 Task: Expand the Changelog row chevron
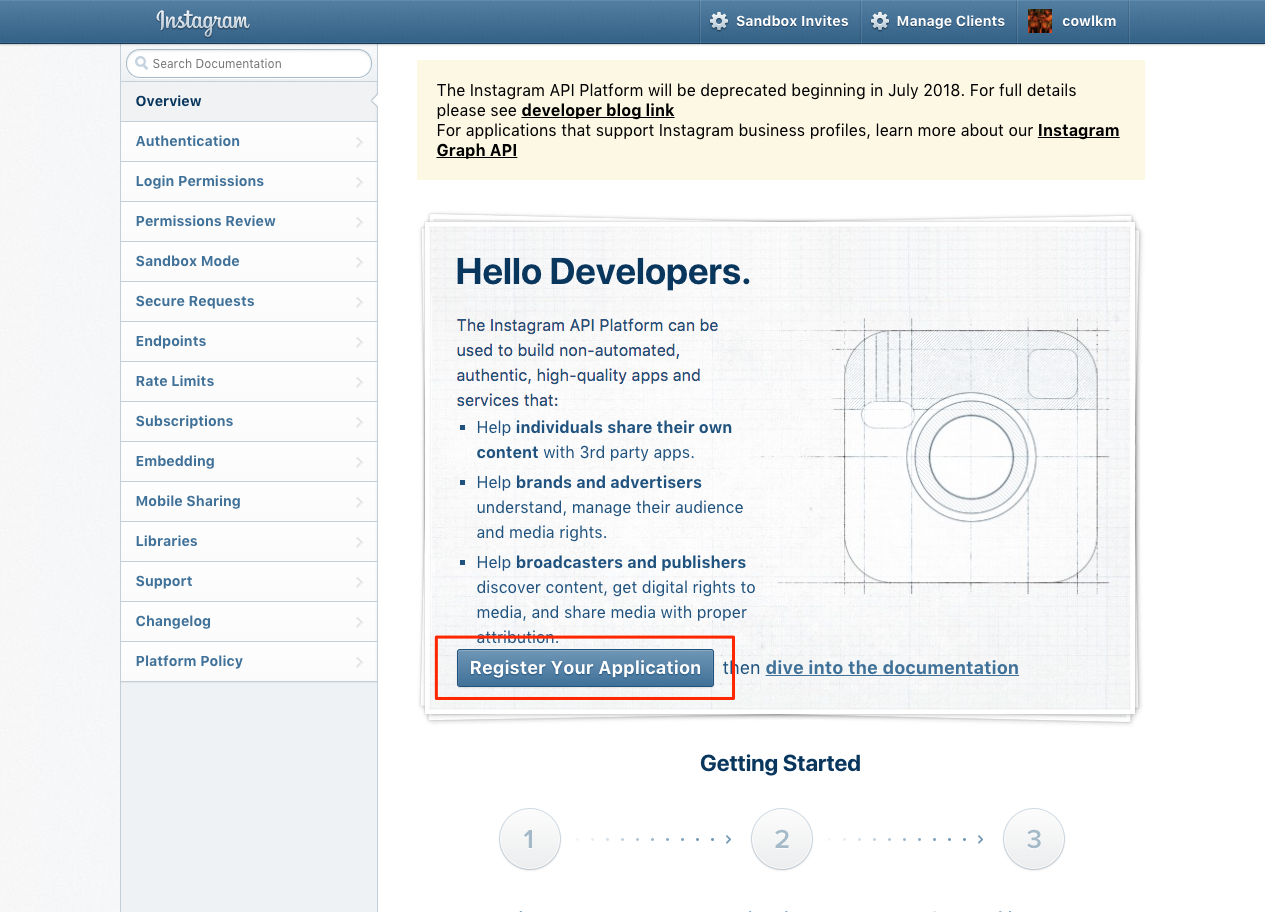(359, 622)
